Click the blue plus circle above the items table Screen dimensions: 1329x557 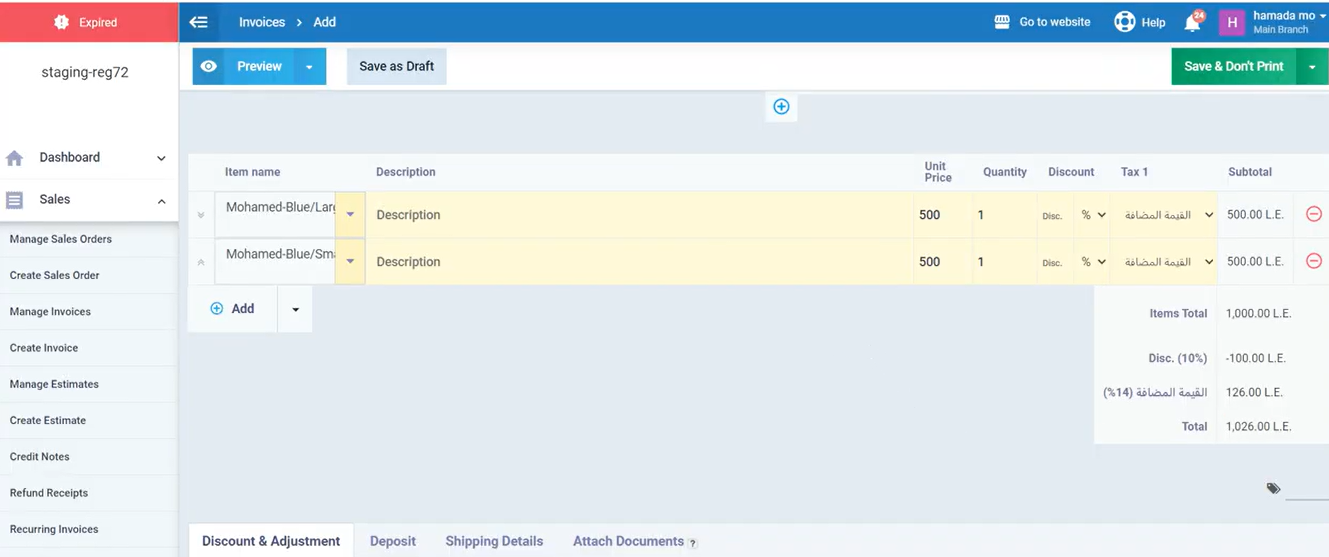click(781, 107)
